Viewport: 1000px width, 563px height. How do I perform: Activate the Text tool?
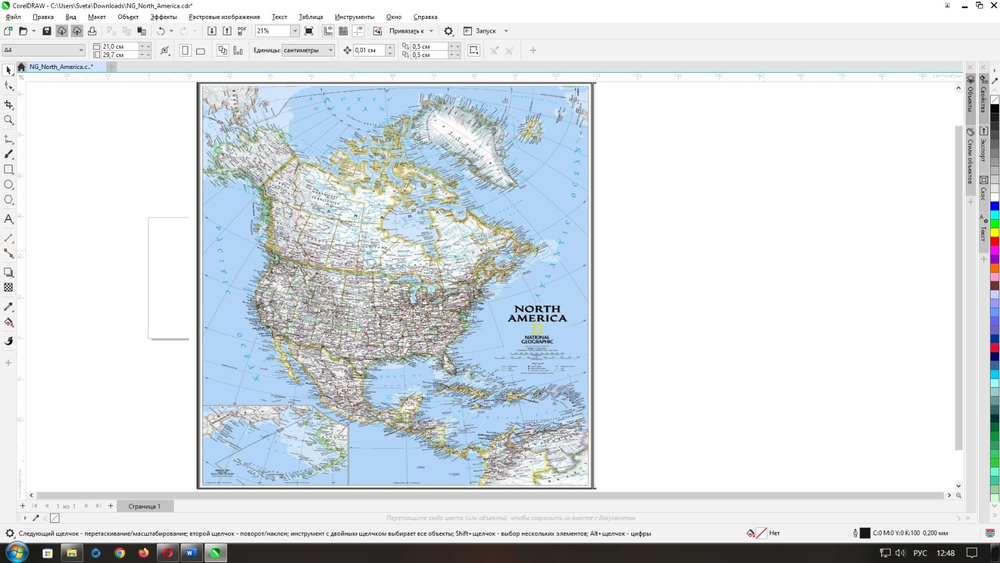[x=8, y=219]
